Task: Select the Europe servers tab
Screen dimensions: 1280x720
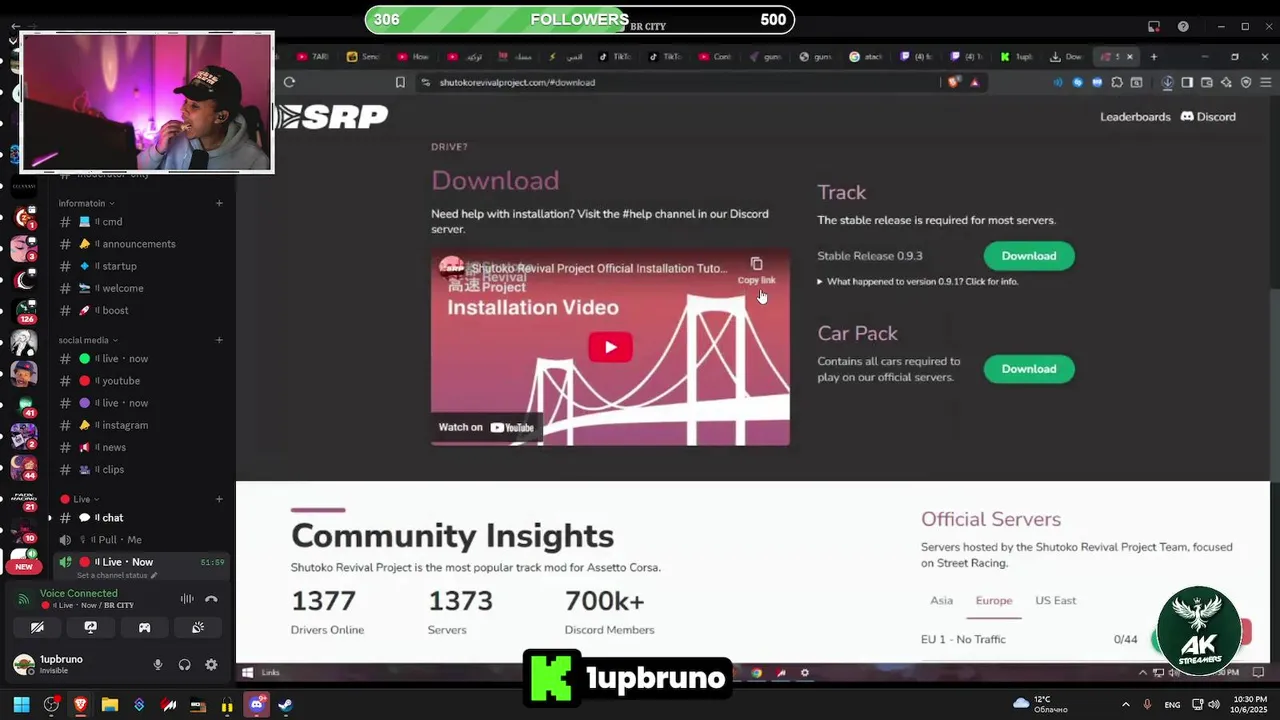Action: [x=994, y=601]
